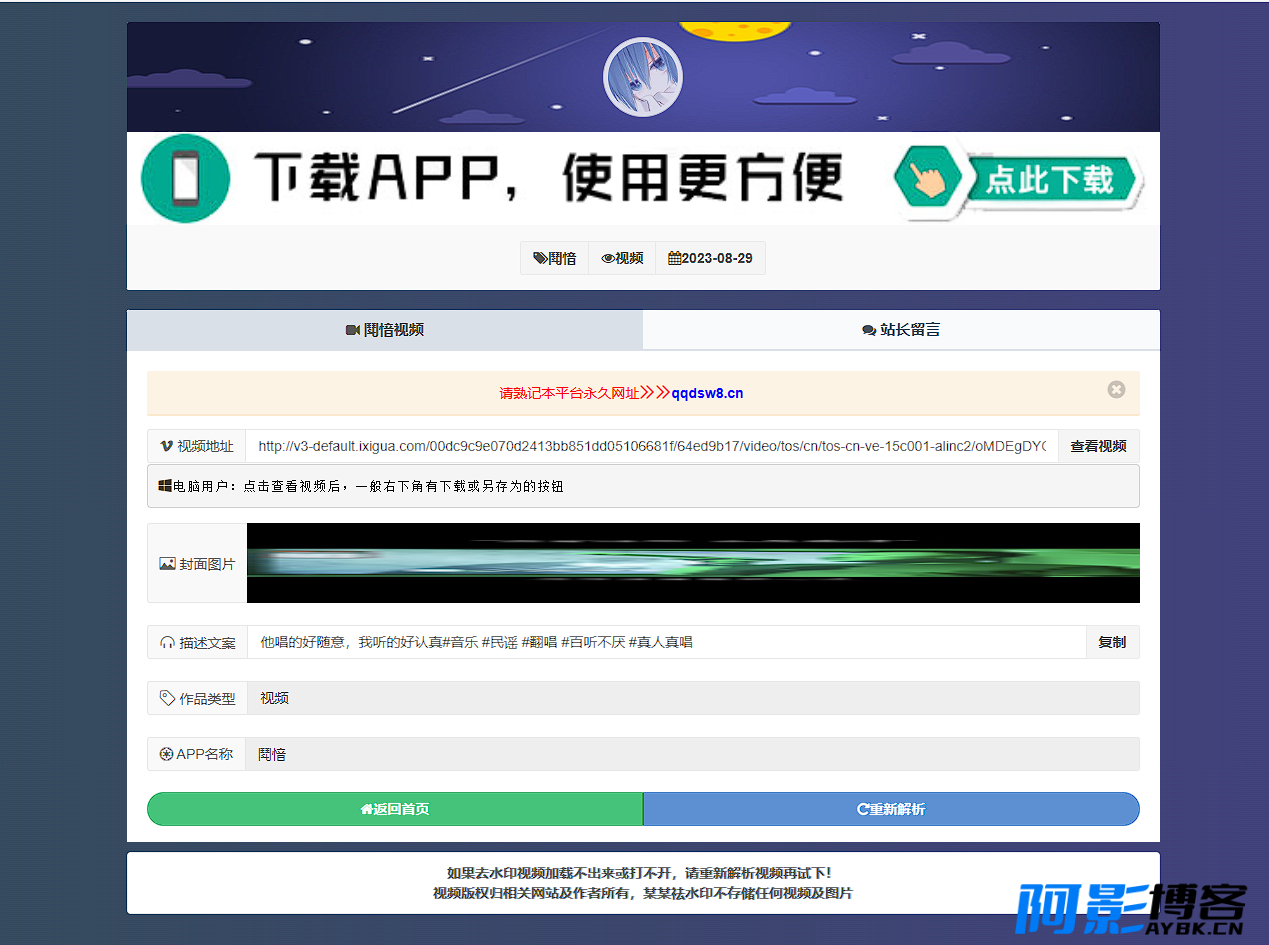Click the video URL input field
This screenshot has height=945, width=1269.
[652, 446]
